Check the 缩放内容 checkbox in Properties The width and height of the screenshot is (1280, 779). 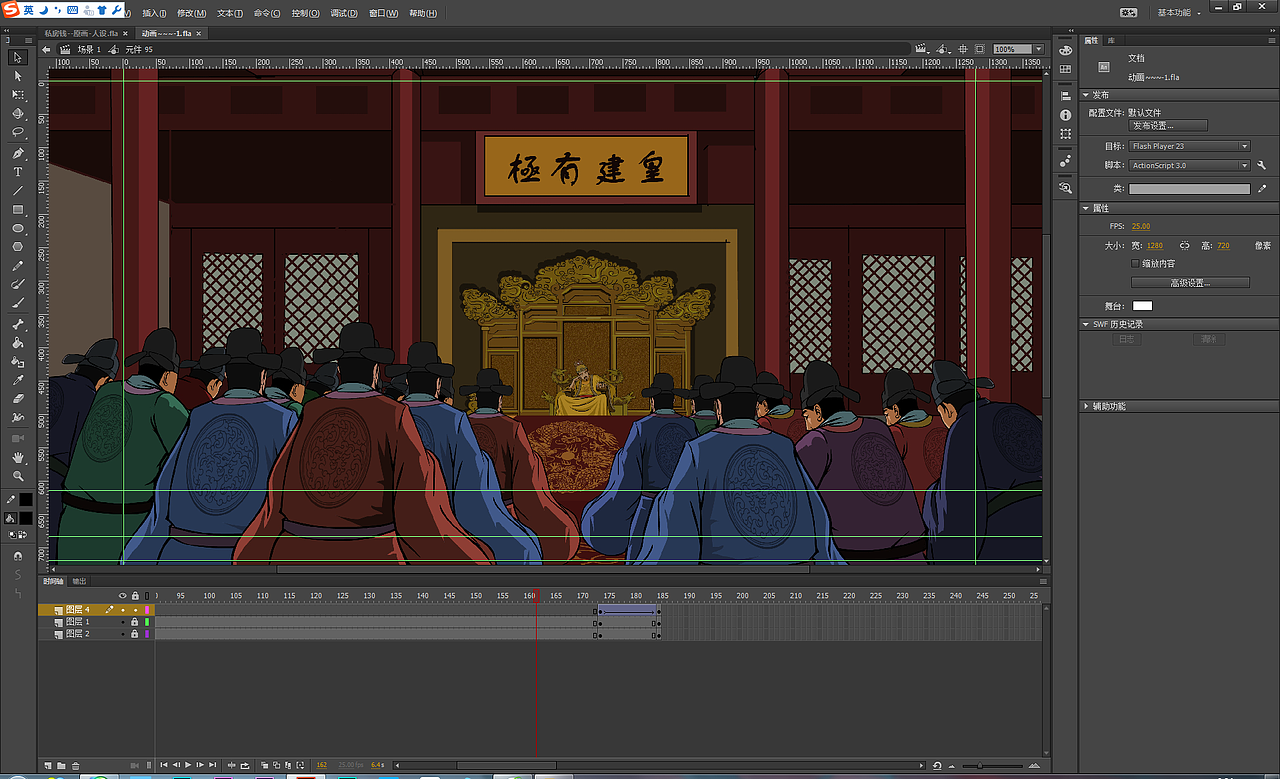pos(1133,261)
